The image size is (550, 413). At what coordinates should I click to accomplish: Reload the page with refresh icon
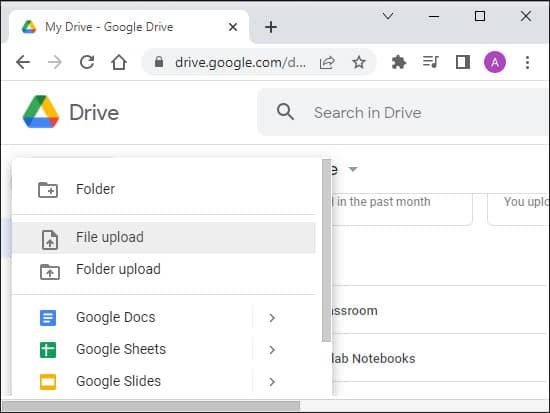pyautogui.click(x=87, y=62)
